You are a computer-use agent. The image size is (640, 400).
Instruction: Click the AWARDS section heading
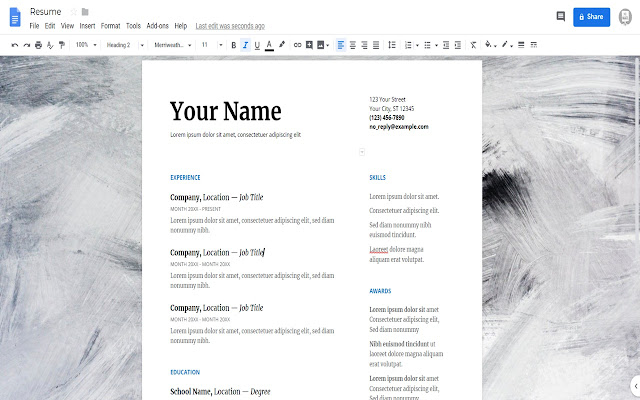[380, 291]
